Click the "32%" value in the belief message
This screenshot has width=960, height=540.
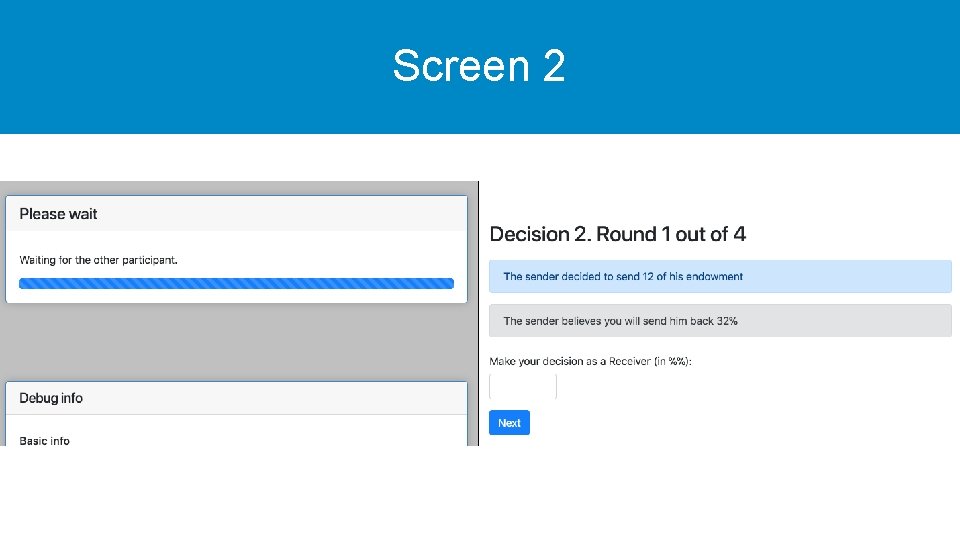727,321
